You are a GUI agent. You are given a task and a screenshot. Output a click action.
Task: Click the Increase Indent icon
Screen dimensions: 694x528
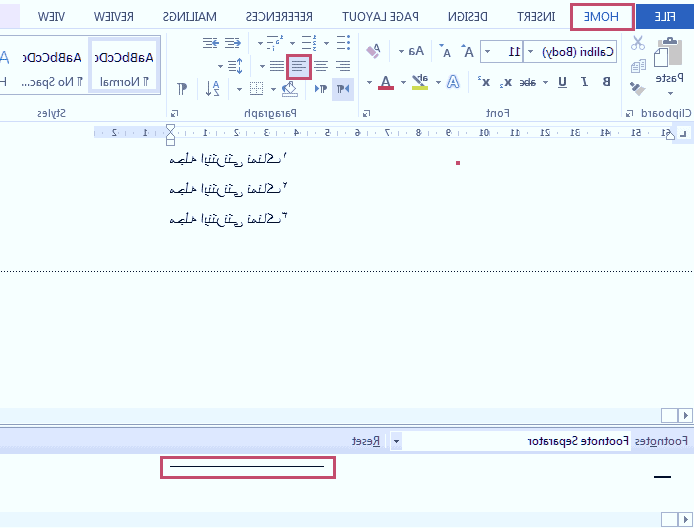pos(211,43)
